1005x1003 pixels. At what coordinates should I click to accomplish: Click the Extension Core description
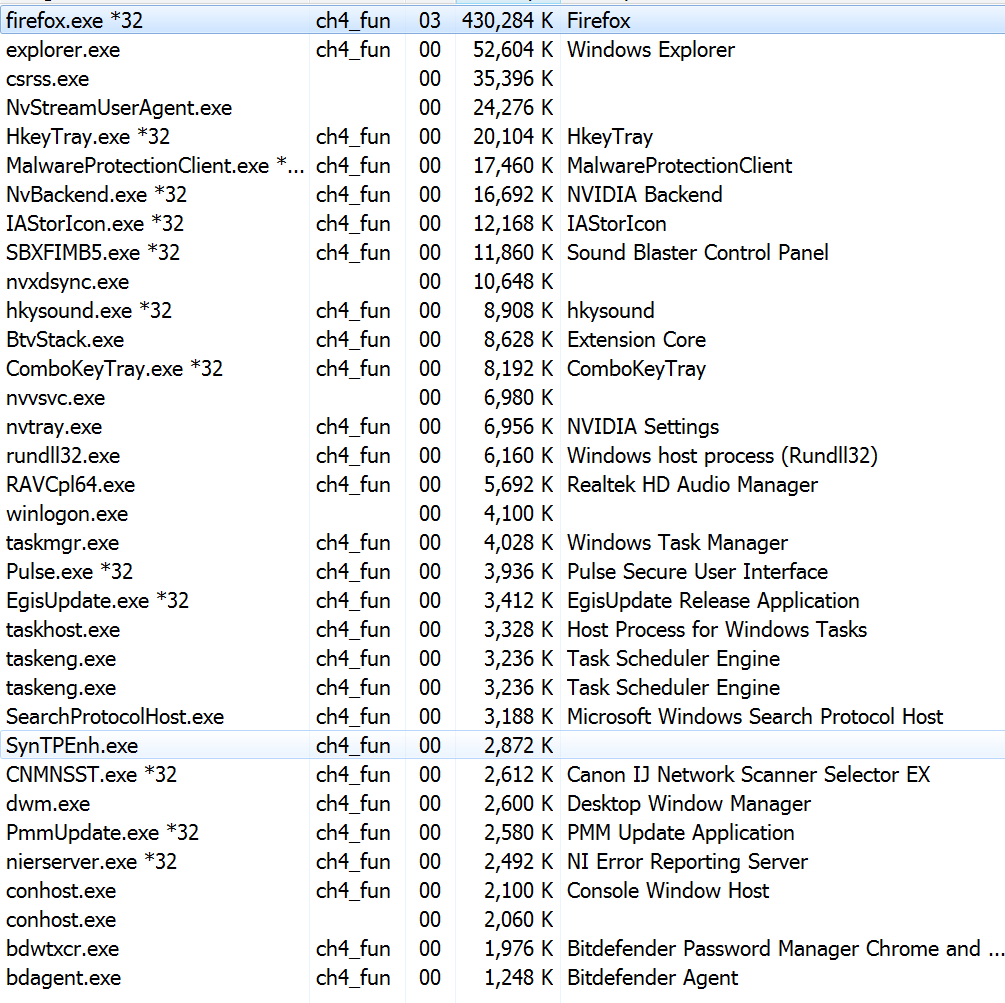point(636,340)
